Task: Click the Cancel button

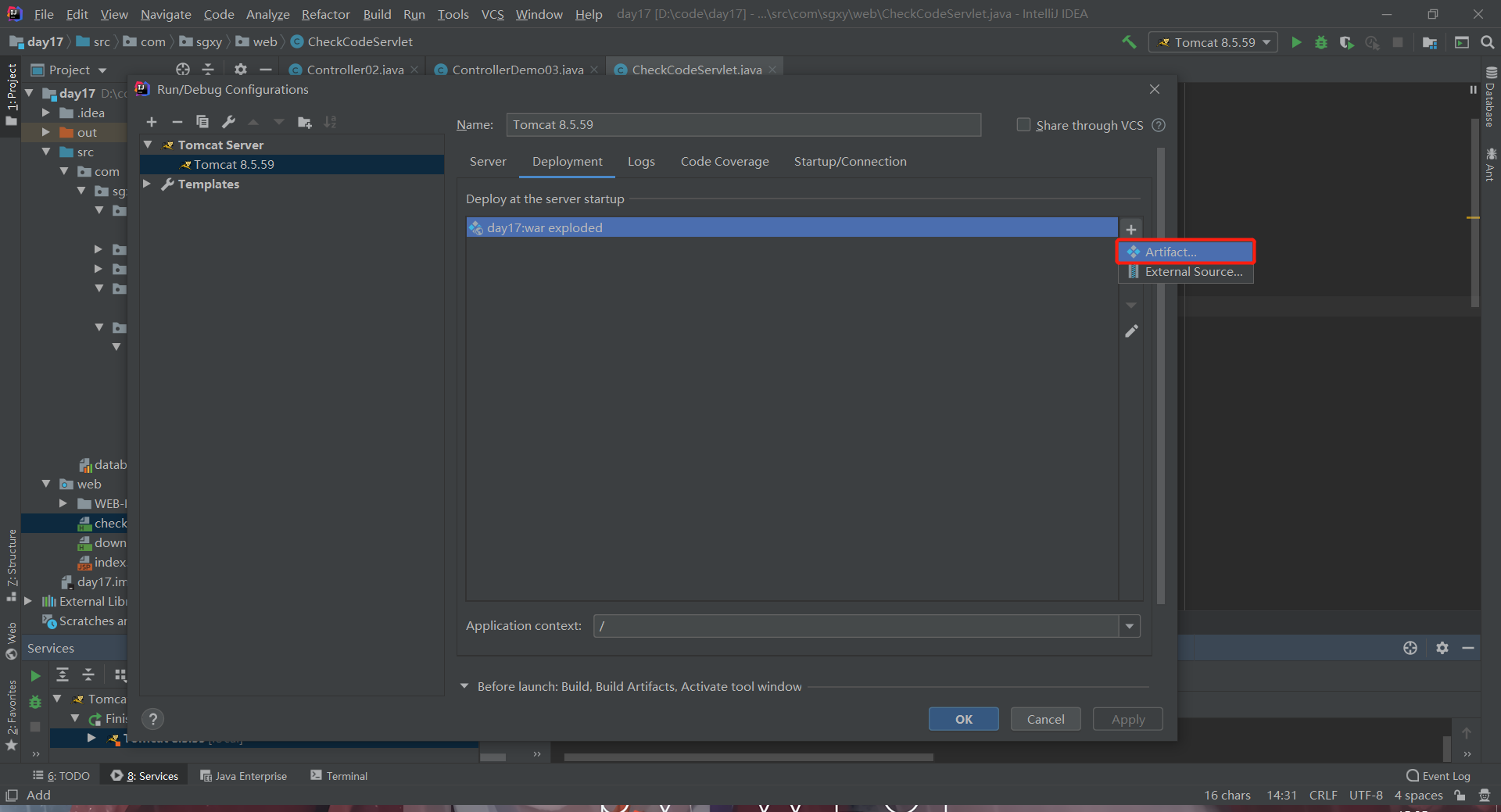Action: coord(1045,719)
